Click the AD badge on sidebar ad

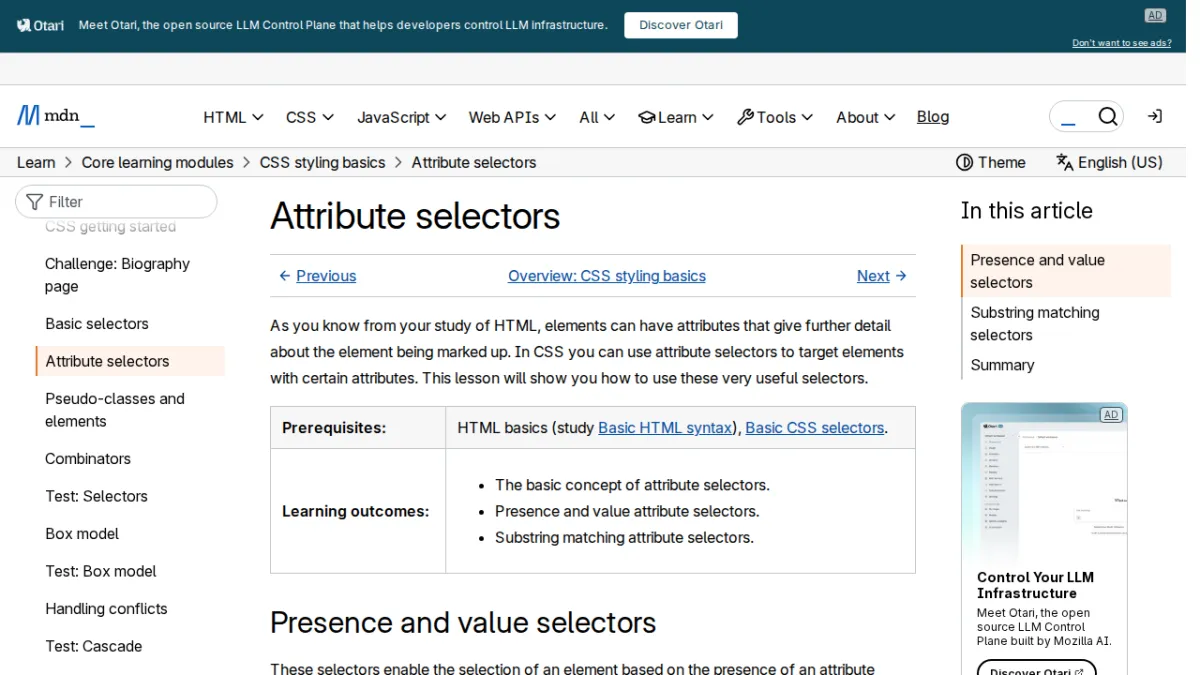[1110, 415]
